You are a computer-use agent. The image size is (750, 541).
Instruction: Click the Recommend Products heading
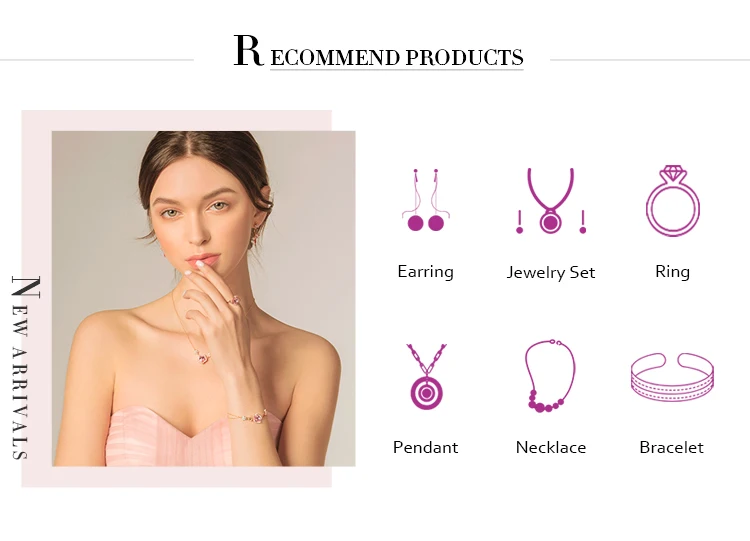[378, 52]
